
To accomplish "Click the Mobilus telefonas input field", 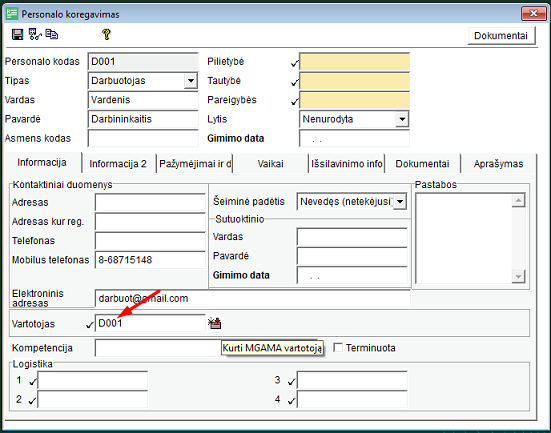I will coord(150,260).
